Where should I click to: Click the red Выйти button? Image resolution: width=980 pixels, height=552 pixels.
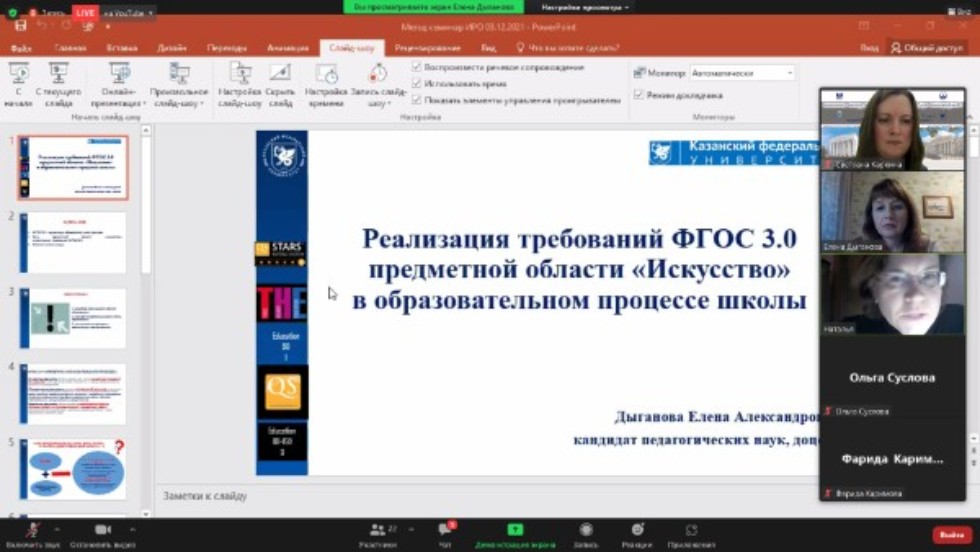951,535
